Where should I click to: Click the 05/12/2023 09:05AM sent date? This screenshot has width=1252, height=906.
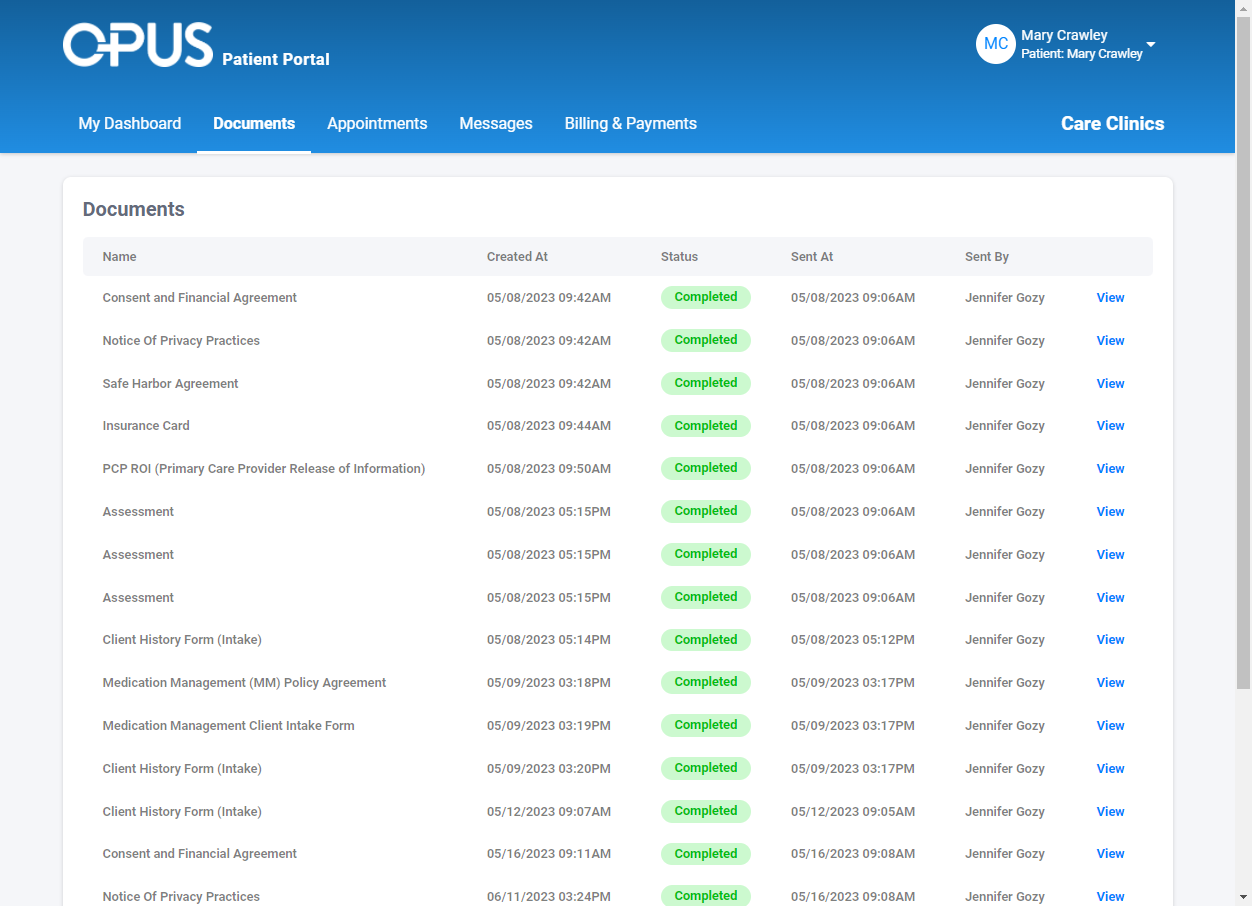pos(853,812)
